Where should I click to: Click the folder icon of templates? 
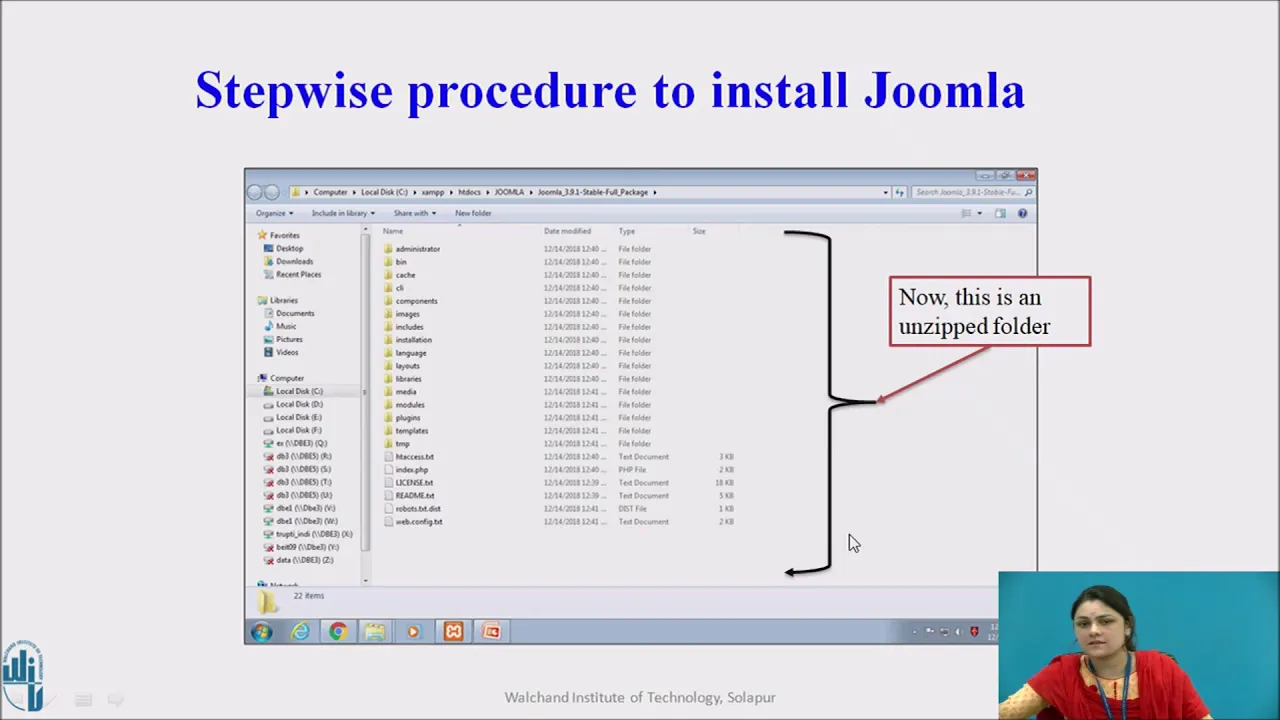(x=388, y=431)
